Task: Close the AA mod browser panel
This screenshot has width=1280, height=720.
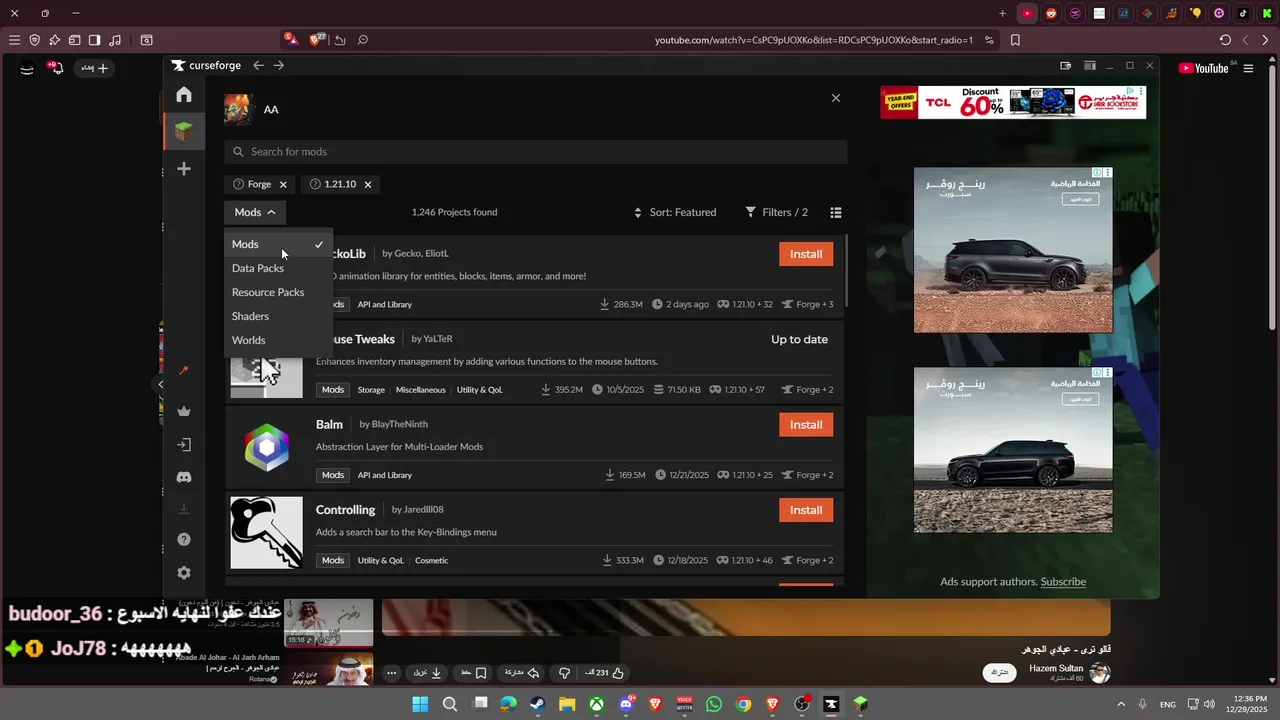Action: (836, 98)
